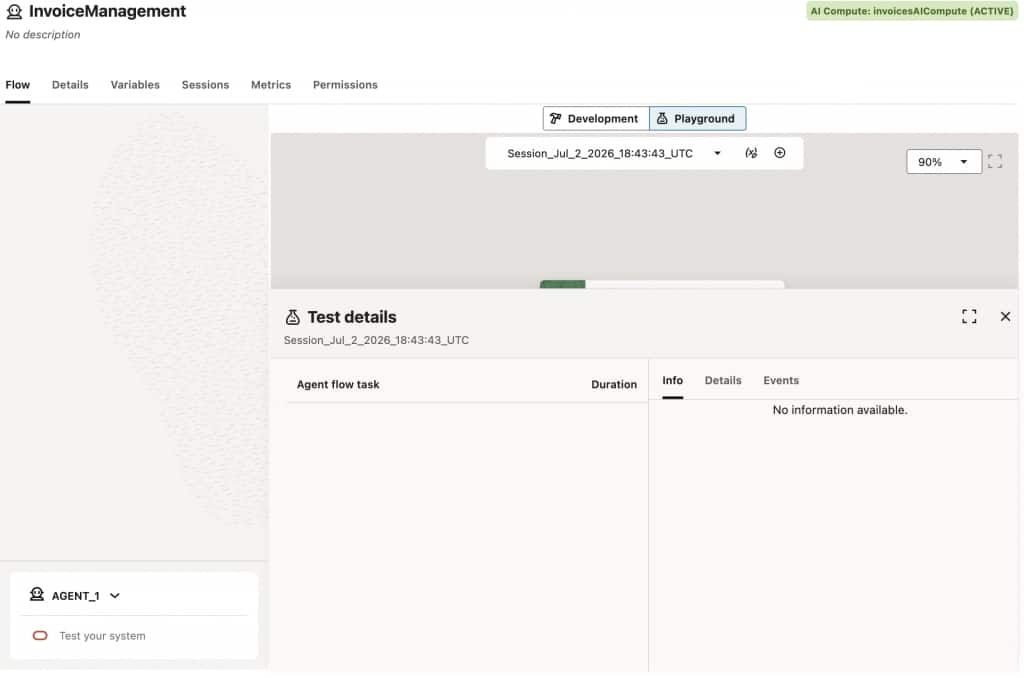Switch to Development mode
The width and height of the screenshot is (1024, 678).
pyautogui.click(x=596, y=119)
